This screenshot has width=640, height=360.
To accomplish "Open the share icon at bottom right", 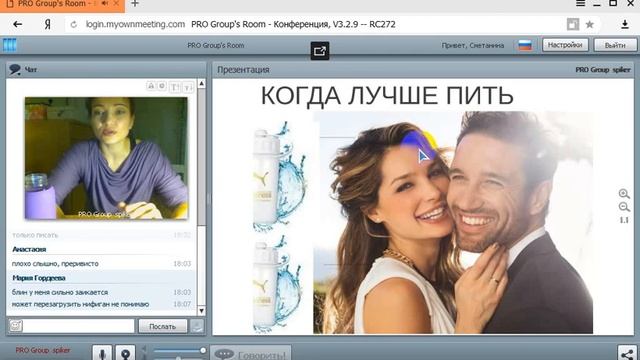I will coord(627,353).
